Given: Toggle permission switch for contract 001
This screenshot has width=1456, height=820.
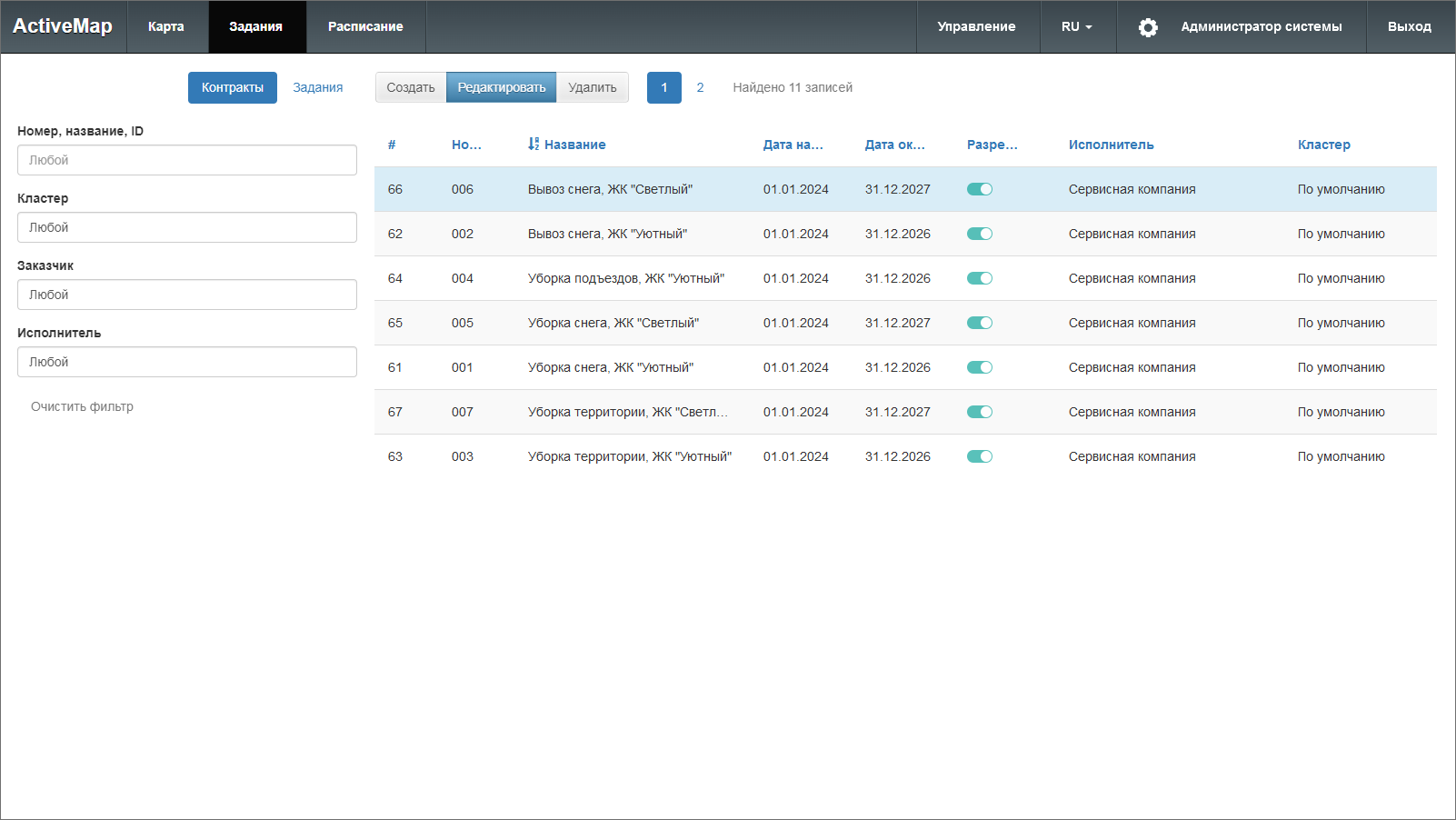Looking at the screenshot, I should pos(980,367).
